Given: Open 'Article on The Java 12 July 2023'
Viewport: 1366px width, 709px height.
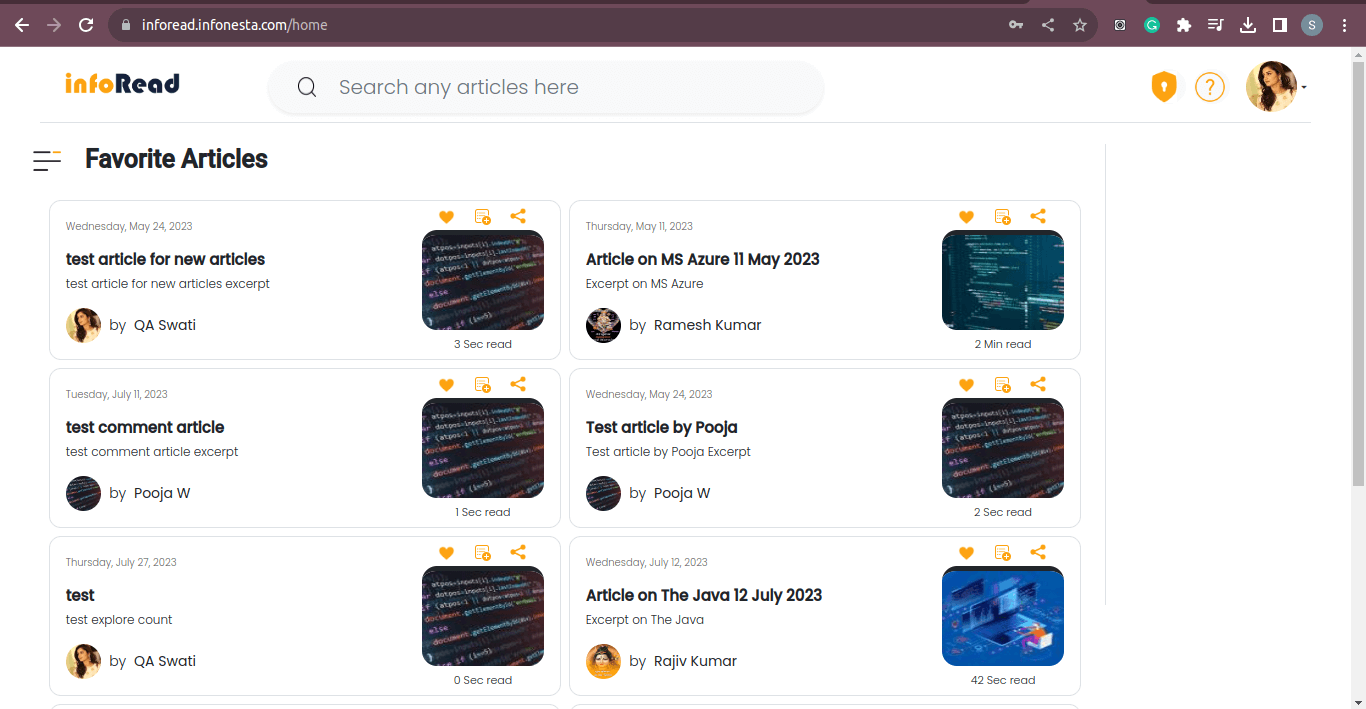Looking at the screenshot, I should tap(703, 595).
